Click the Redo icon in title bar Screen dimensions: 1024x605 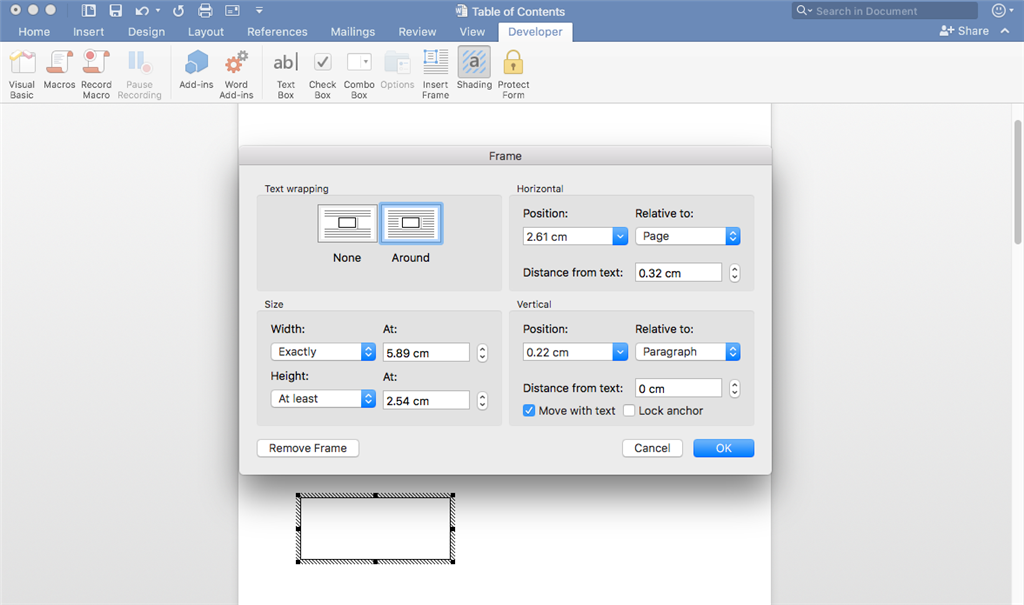click(x=178, y=10)
